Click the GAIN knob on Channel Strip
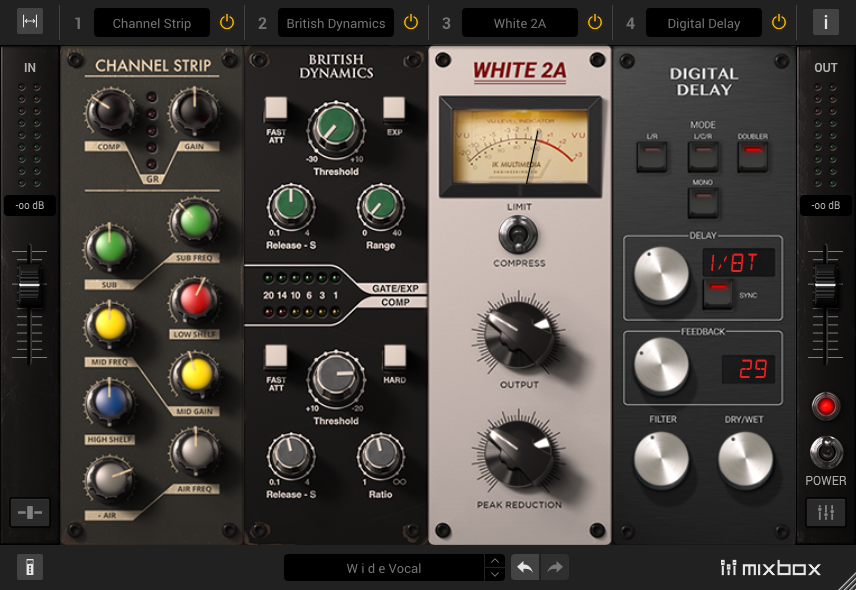856x590 pixels. (x=194, y=112)
